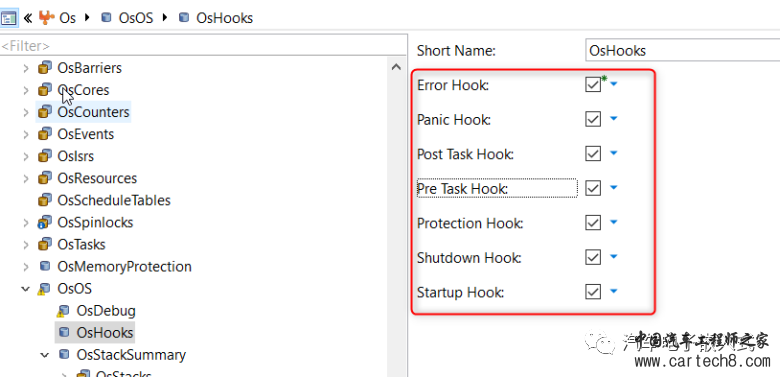Click the OsSpinlocks container icon
This screenshot has height=377, width=780.
[x=45, y=222]
